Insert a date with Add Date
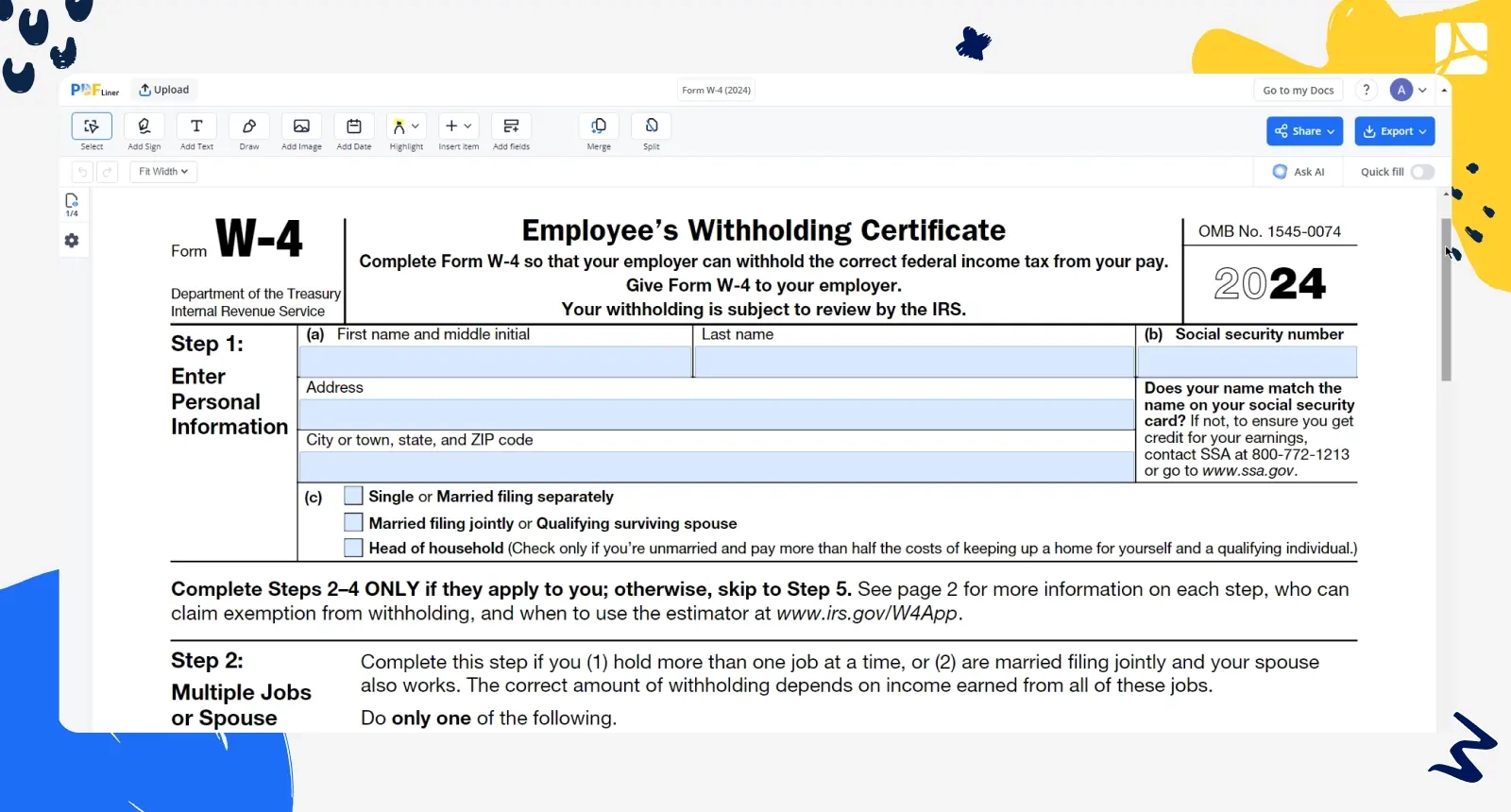Viewport: 1511px width, 812px height. (354, 127)
